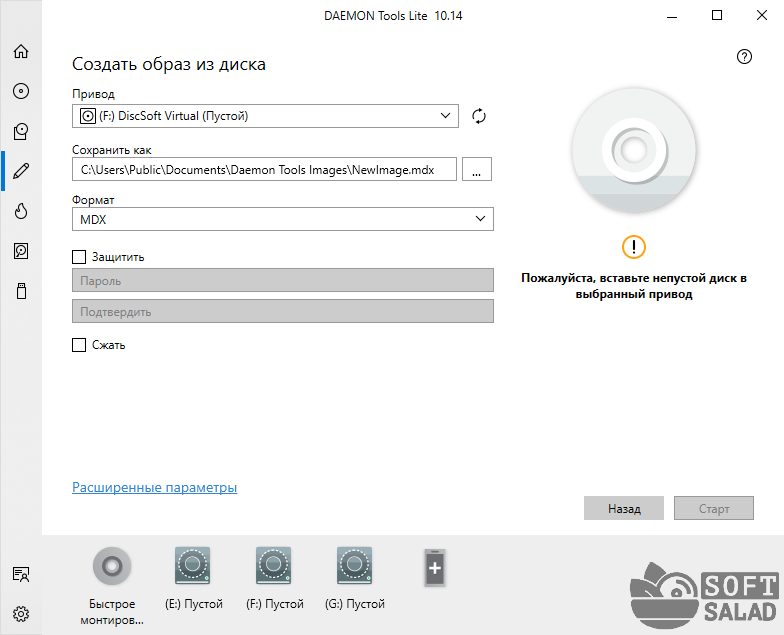Select the (E:) Пустой virtual drive
This screenshot has width=784, height=635.
pos(192,566)
